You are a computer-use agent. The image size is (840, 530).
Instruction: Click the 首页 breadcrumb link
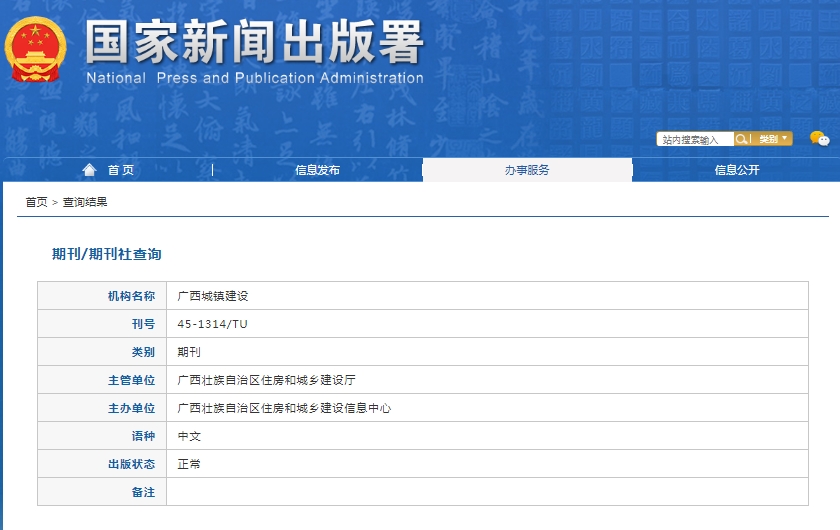(x=36, y=202)
